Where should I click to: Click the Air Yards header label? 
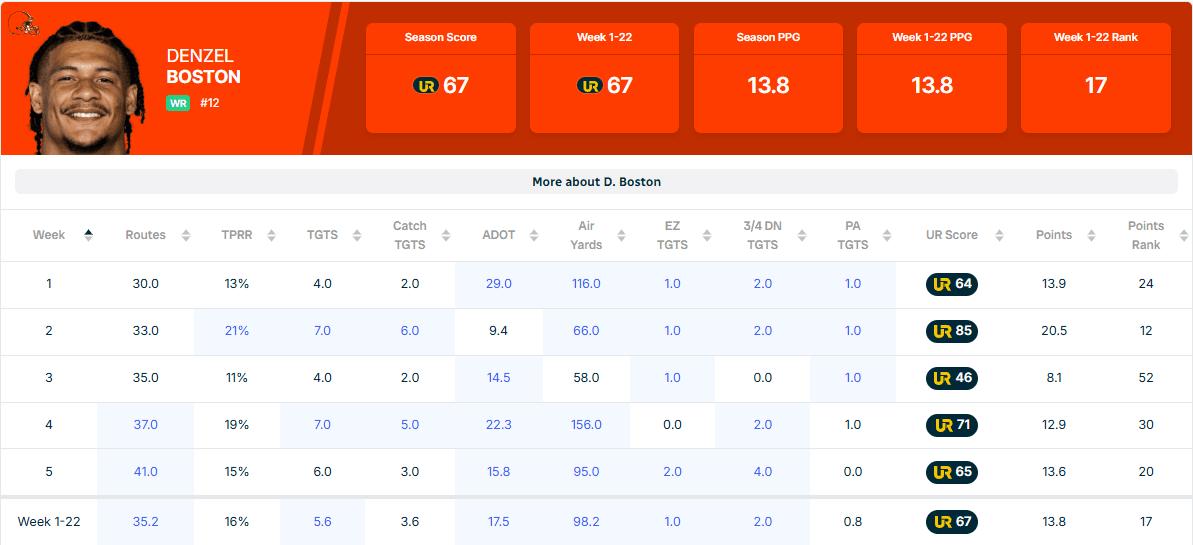click(586, 235)
